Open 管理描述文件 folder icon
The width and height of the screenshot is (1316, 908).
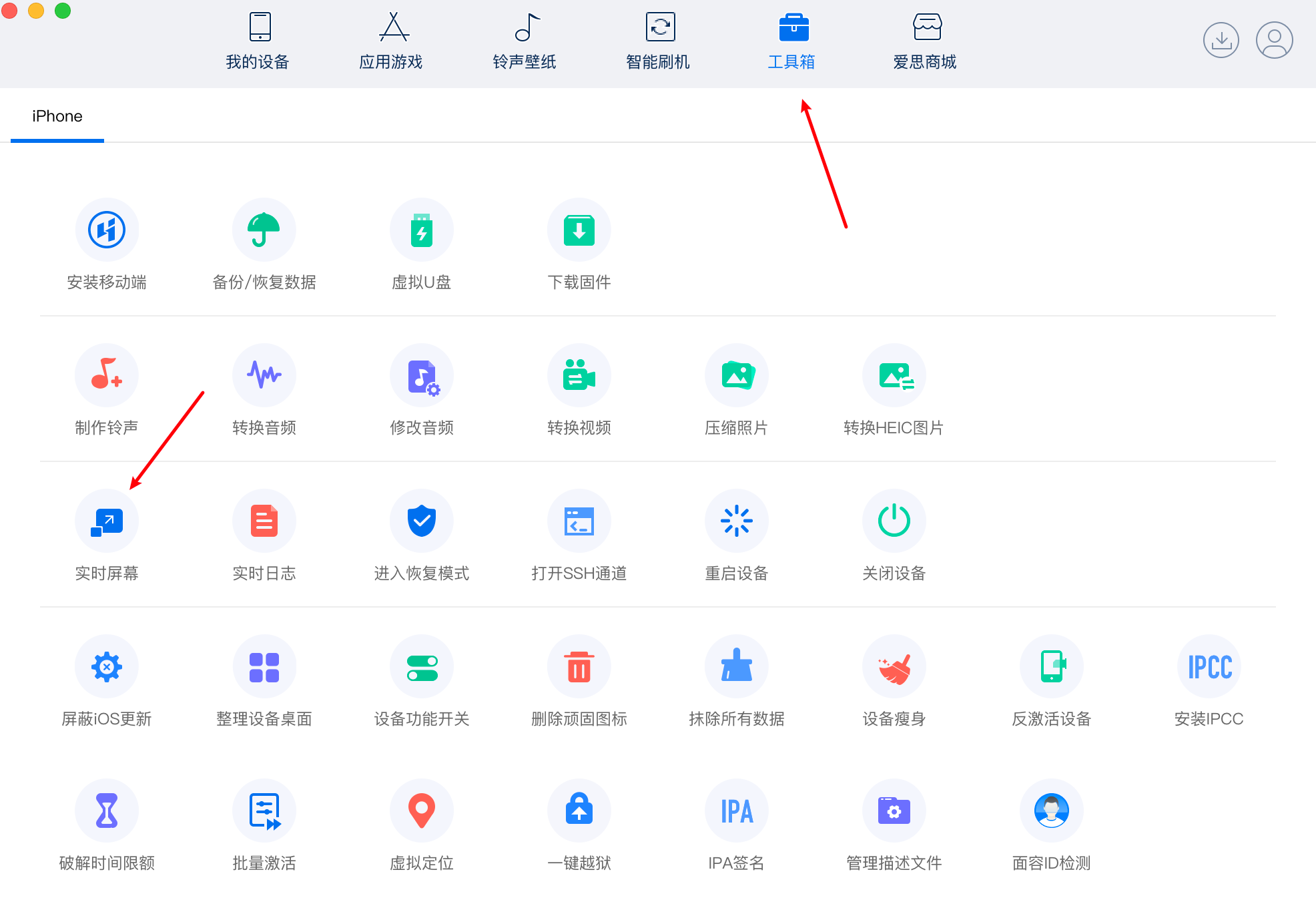(894, 811)
